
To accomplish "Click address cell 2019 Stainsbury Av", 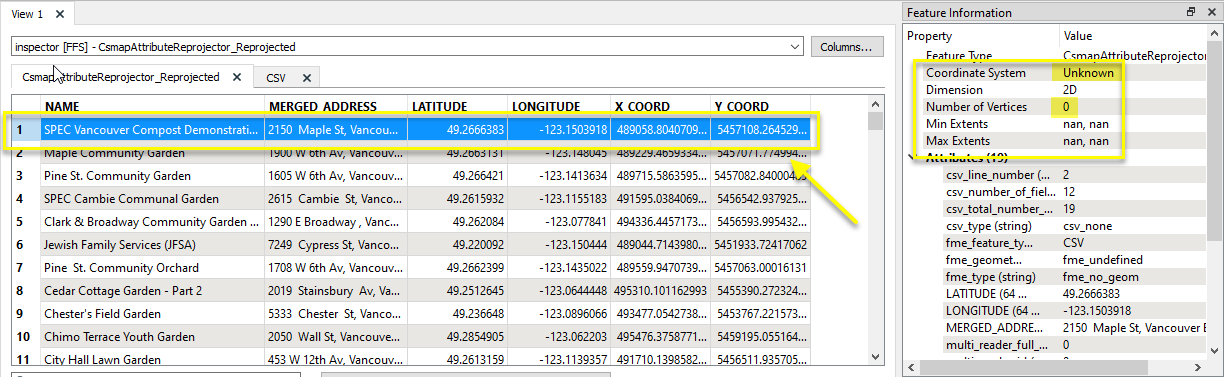I will click(x=336, y=291).
